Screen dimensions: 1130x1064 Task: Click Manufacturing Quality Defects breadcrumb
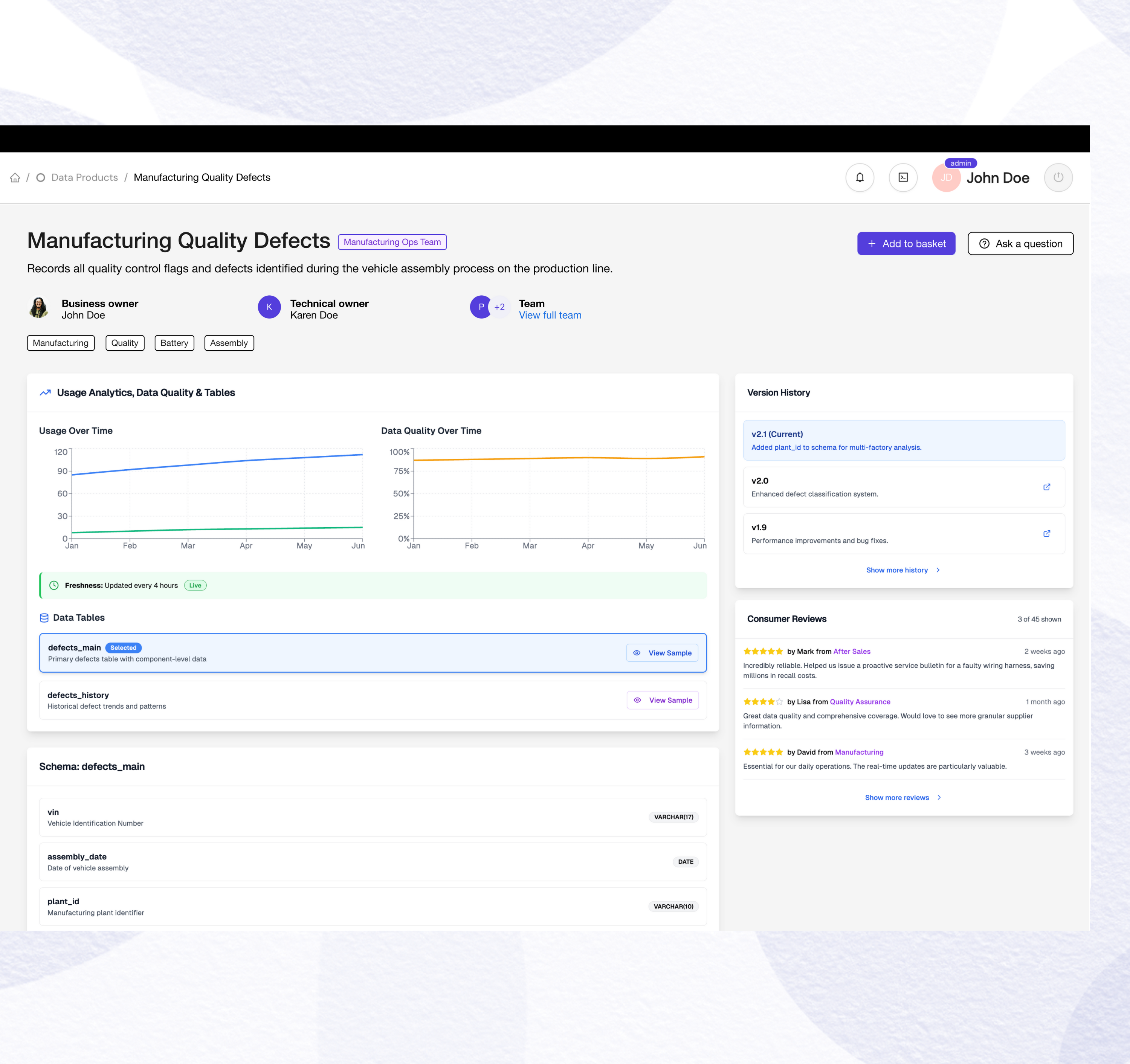(x=202, y=178)
